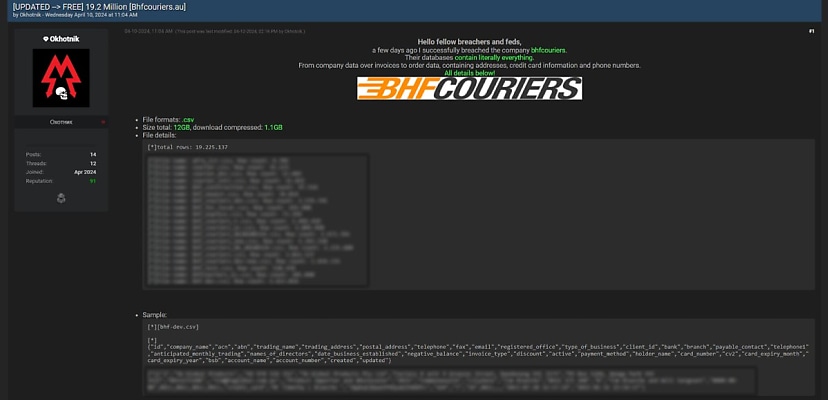Click the [*][bhf-dev.csv] sample header
828x400 pixels.
(x=173, y=327)
